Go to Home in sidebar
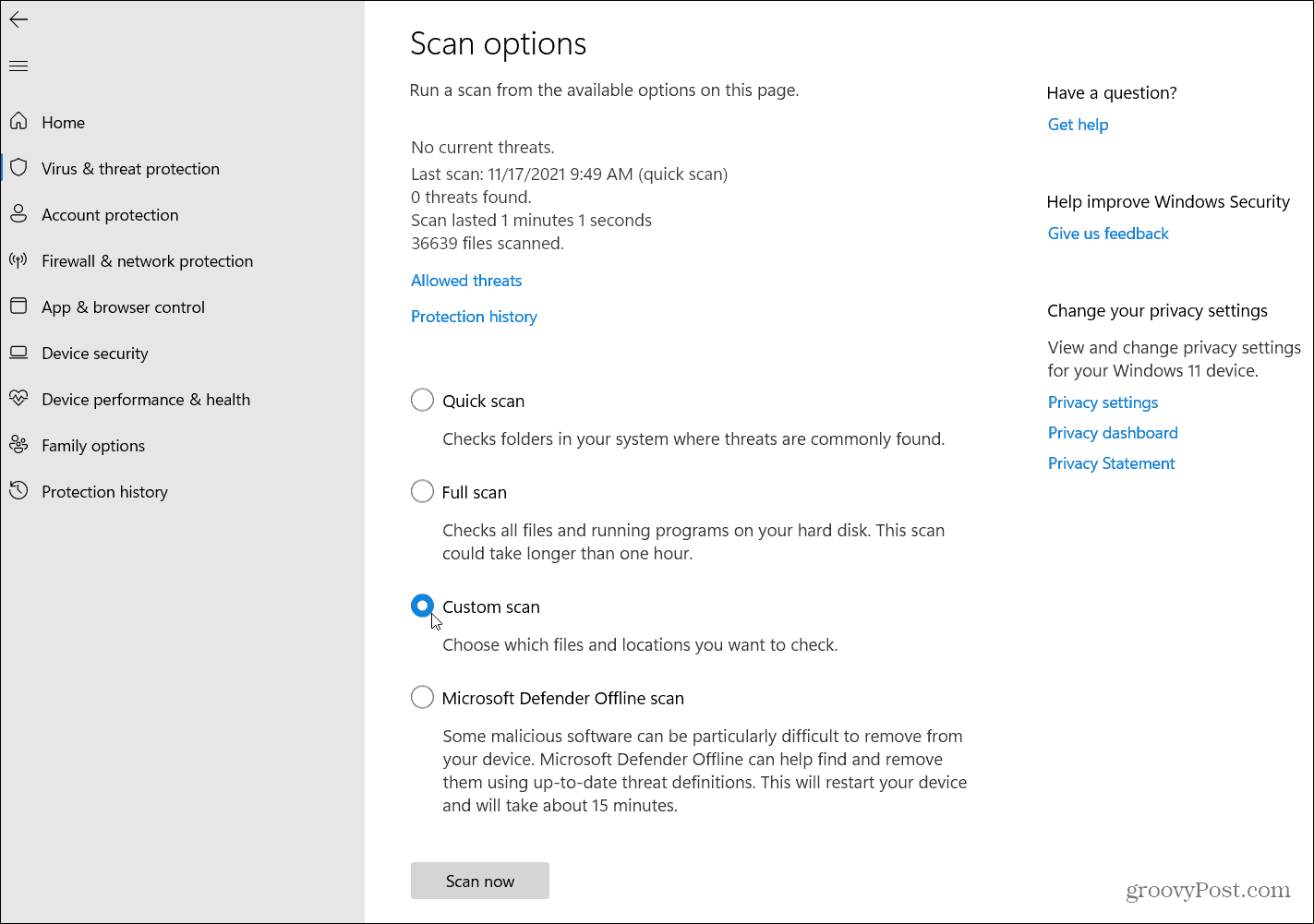This screenshot has height=924, width=1314. (x=64, y=122)
